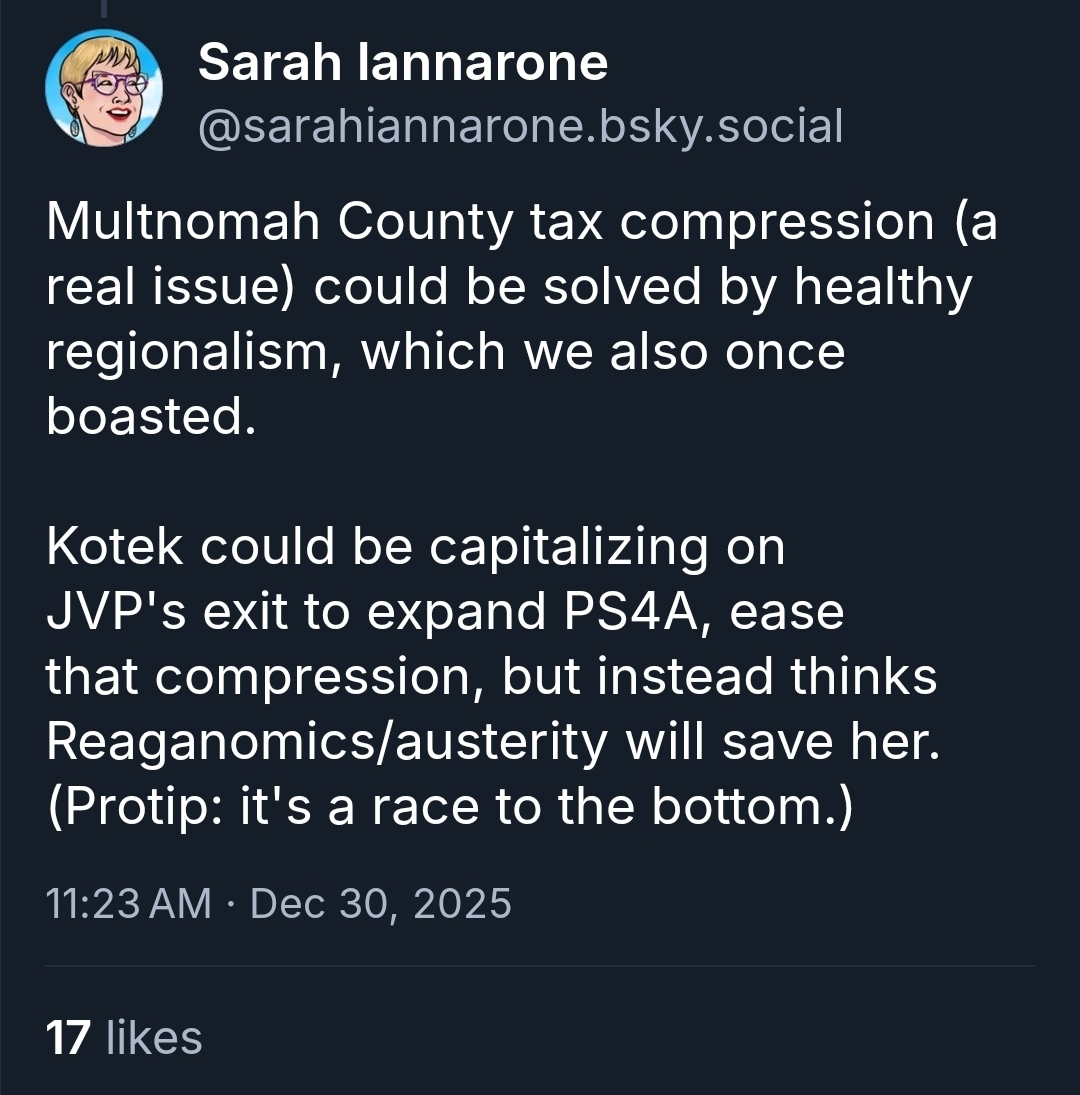Click the Sarah Iannarone display name
This screenshot has height=1095, width=1080.
pos(403,64)
